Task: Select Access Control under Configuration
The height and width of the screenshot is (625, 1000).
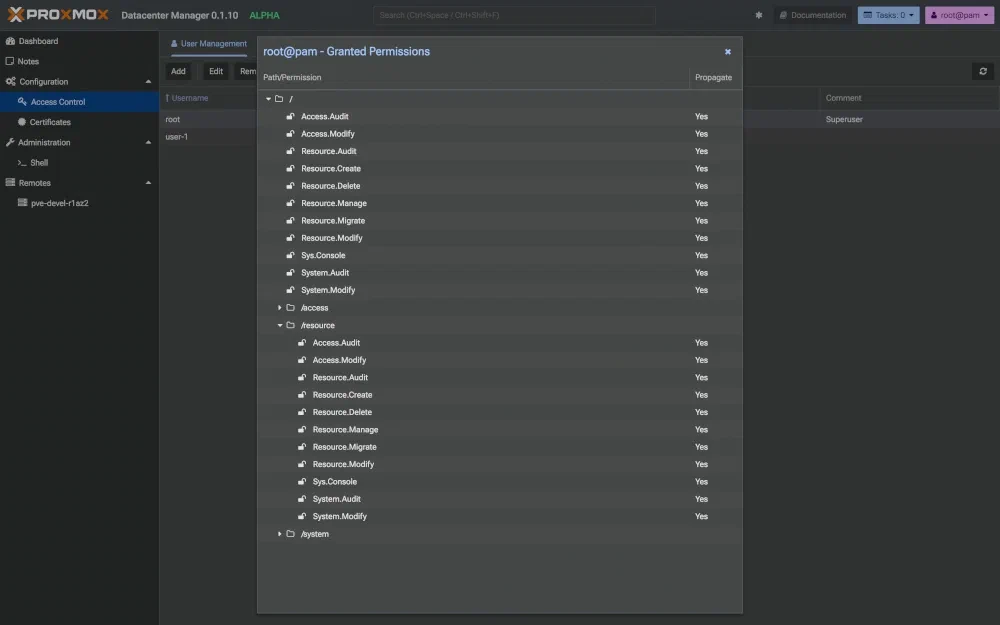Action: coord(57,101)
